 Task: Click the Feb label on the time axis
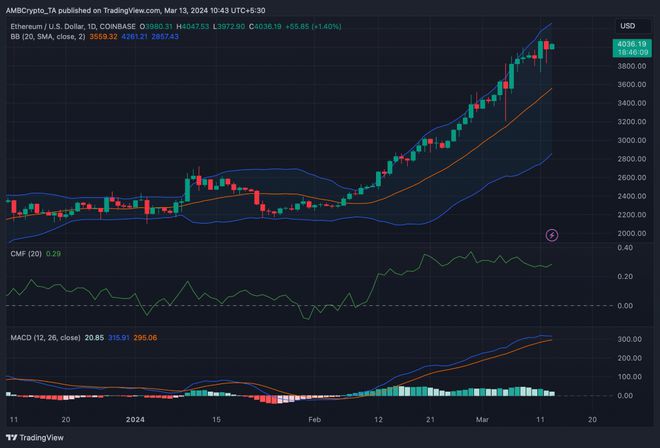315,421
